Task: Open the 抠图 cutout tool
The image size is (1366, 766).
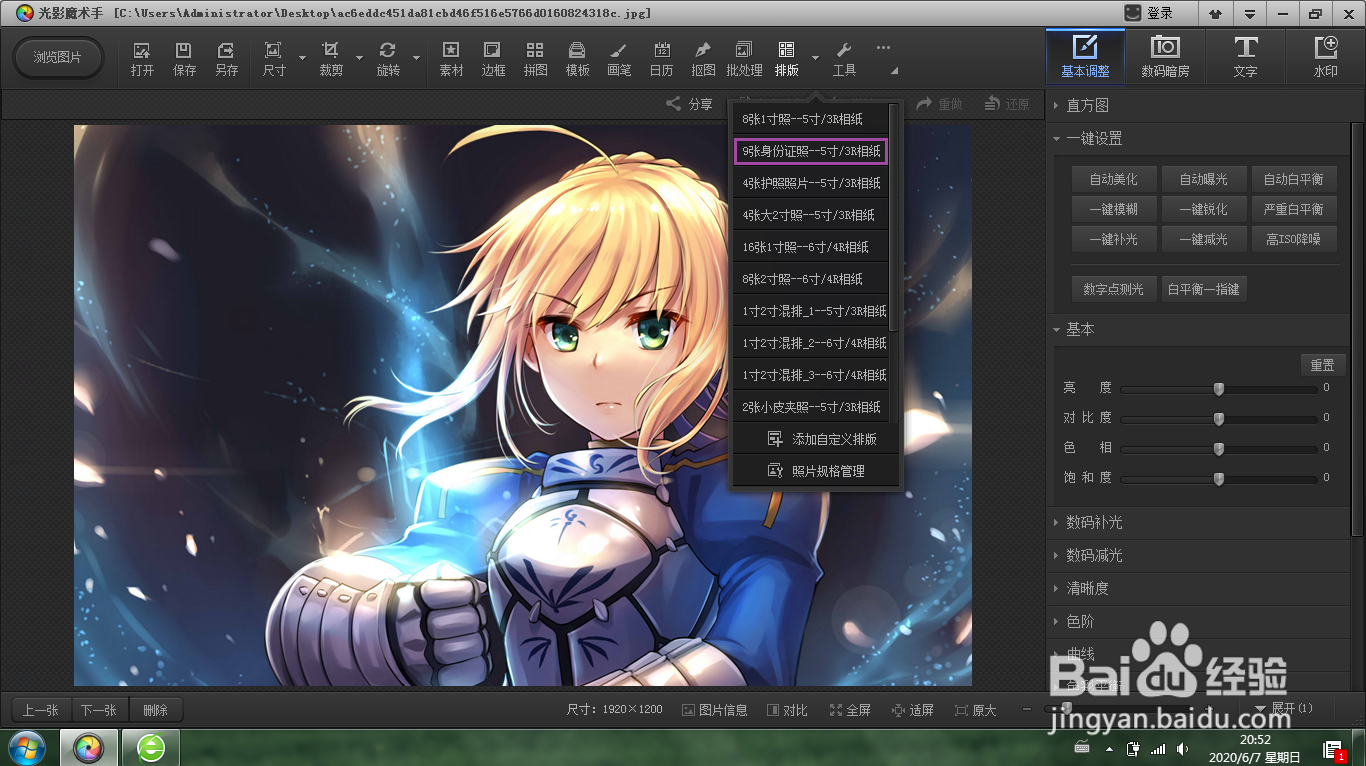Action: click(x=703, y=59)
